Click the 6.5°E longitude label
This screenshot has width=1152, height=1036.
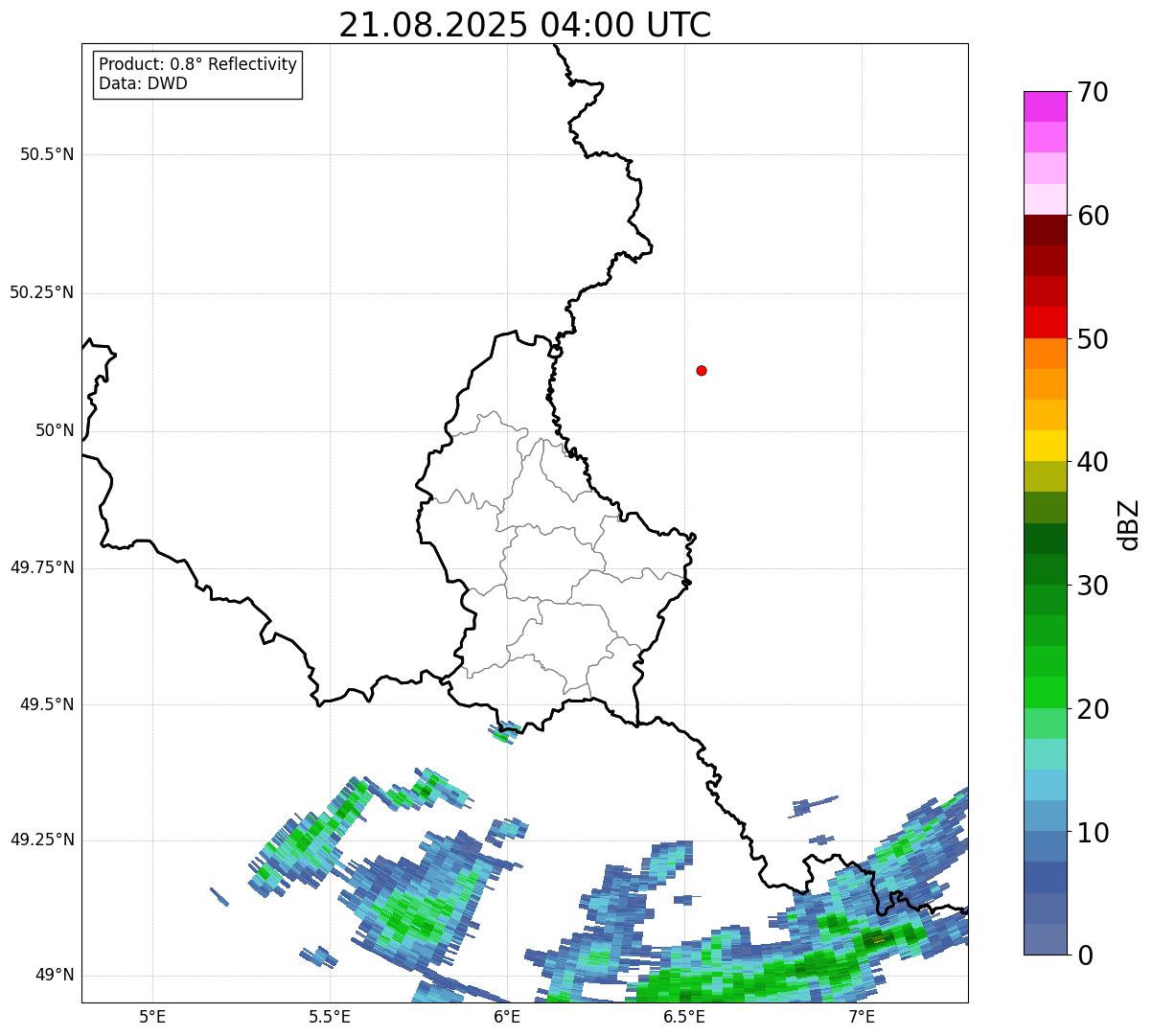click(x=684, y=1016)
